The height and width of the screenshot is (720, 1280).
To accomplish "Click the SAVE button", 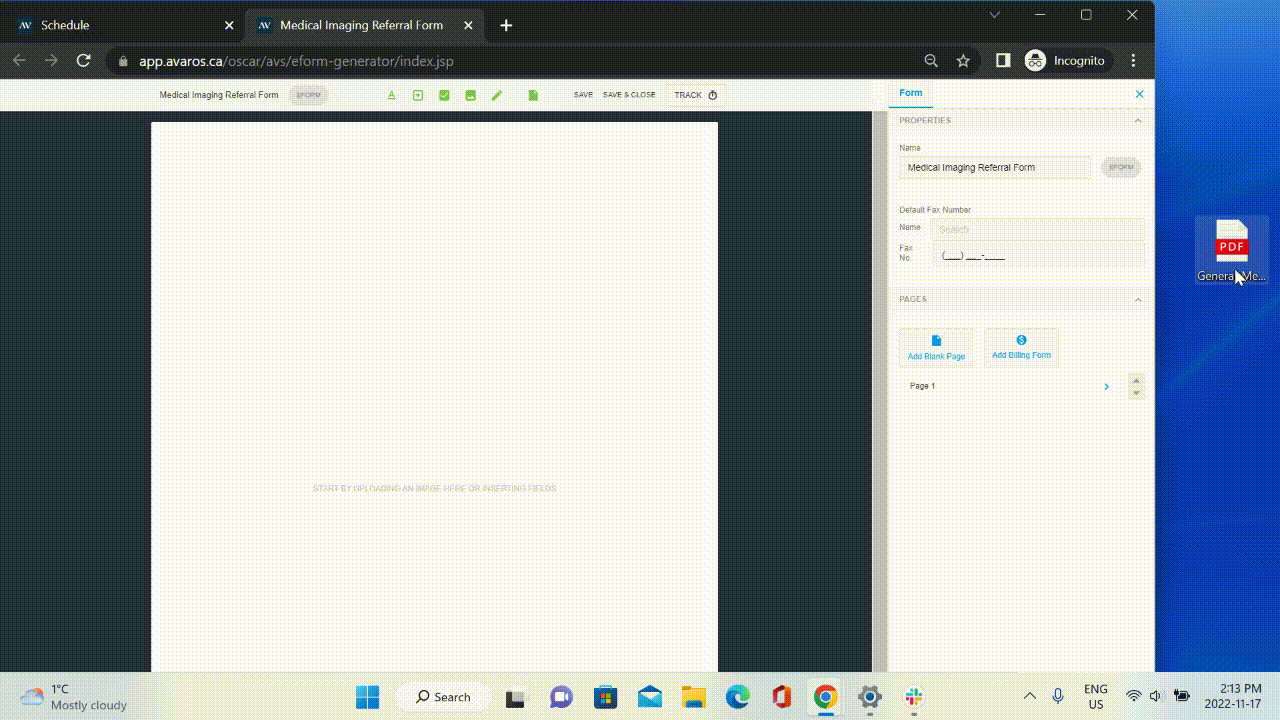I will pyautogui.click(x=583, y=95).
